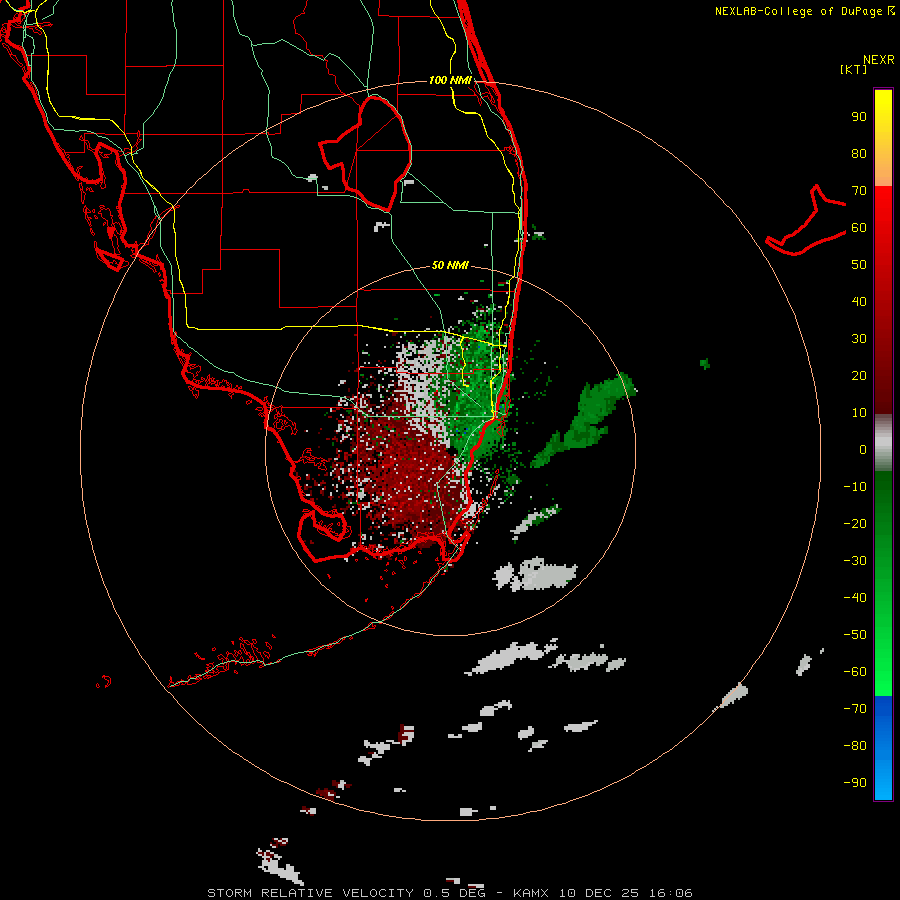The image size is (900, 900).
Task: Click the 50 value on the velocity scale
Action: point(859,265)
